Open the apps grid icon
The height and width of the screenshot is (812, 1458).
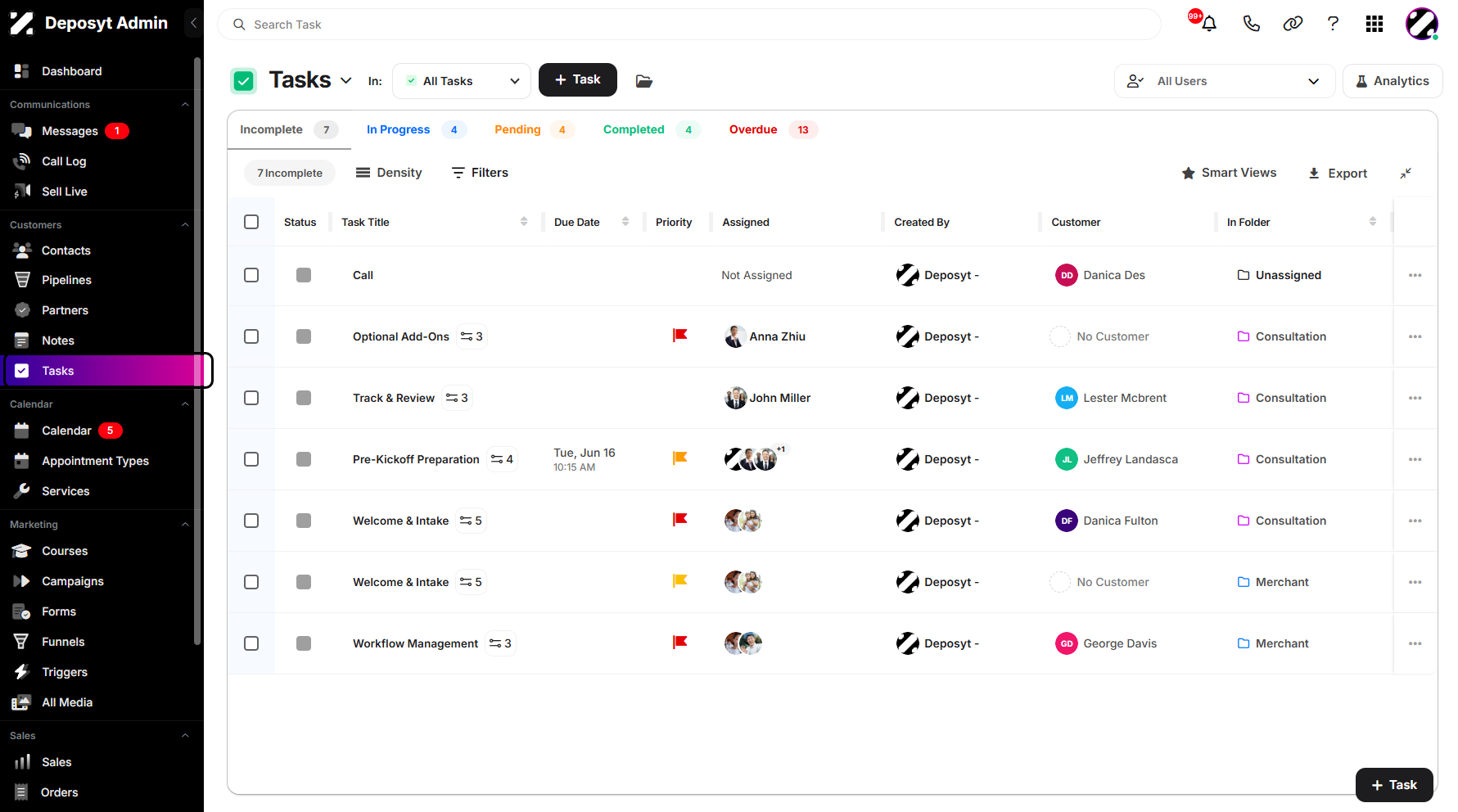tap(1374, 24)
